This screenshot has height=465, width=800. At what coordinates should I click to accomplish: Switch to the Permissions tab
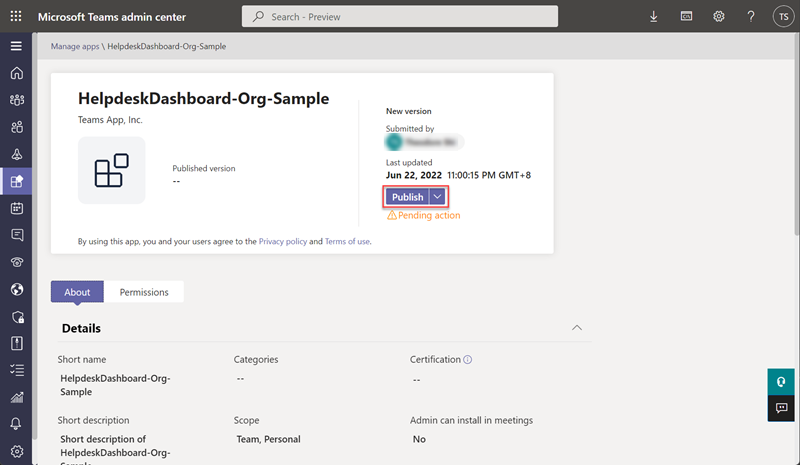coord(144,292)
